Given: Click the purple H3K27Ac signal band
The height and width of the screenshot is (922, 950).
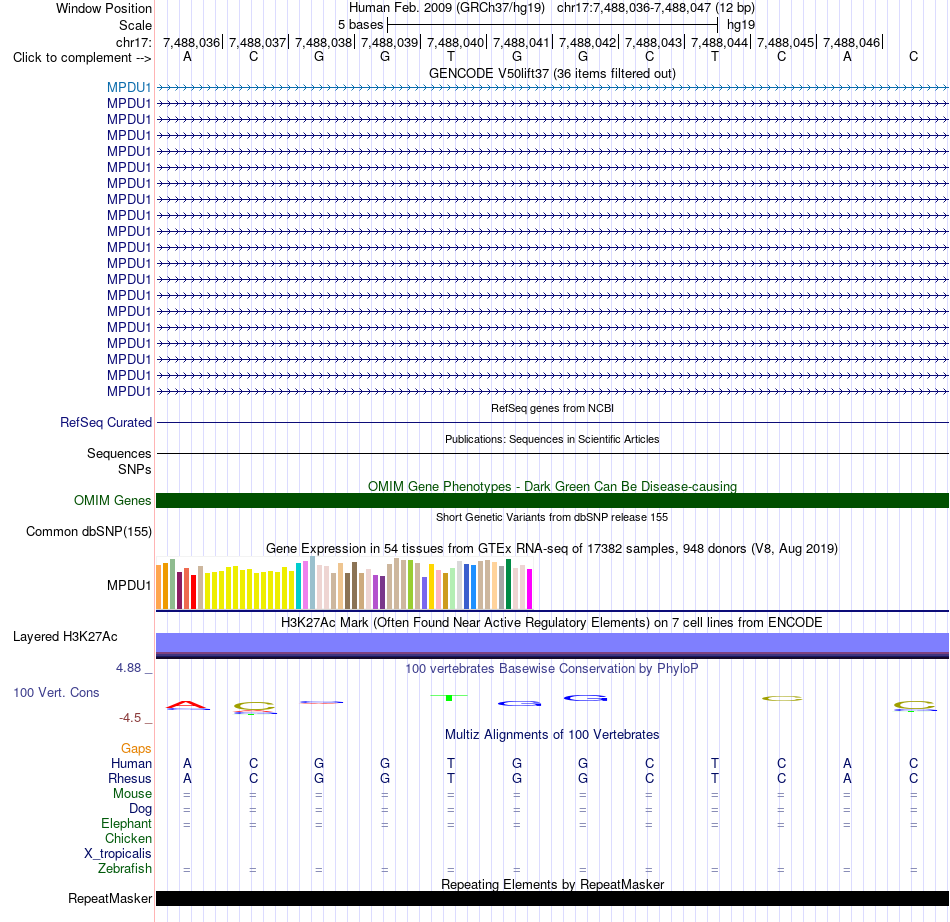Looking at the screenshot, I should point(552,645).
